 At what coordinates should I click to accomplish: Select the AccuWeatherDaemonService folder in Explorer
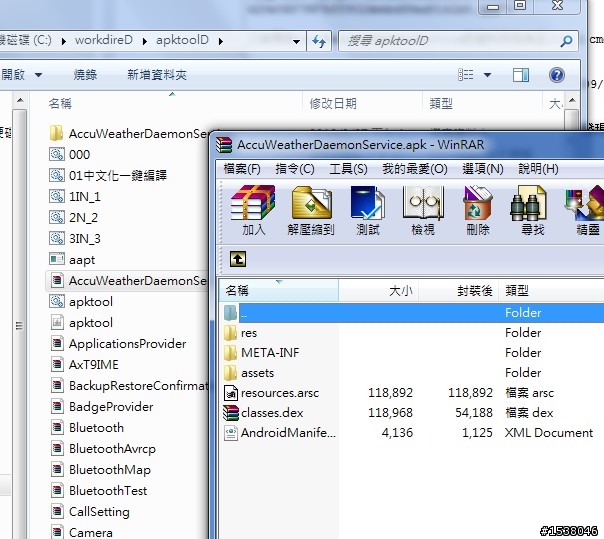click(x=129, y=134)
